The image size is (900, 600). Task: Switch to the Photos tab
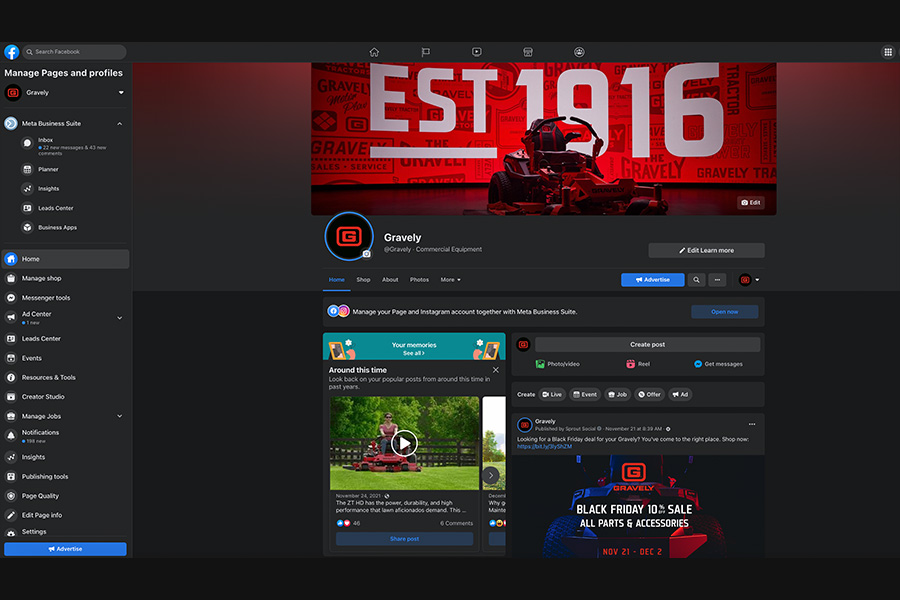420,280
